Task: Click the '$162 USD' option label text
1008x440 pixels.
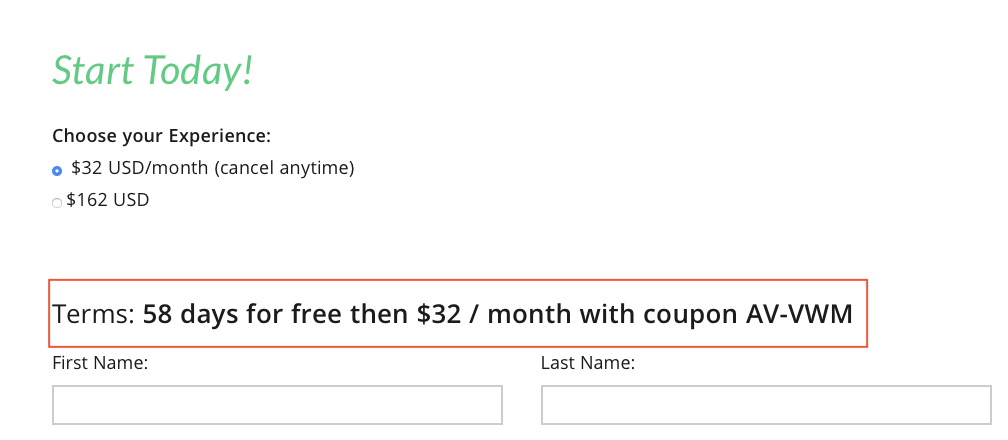Action: pos(107,200)
